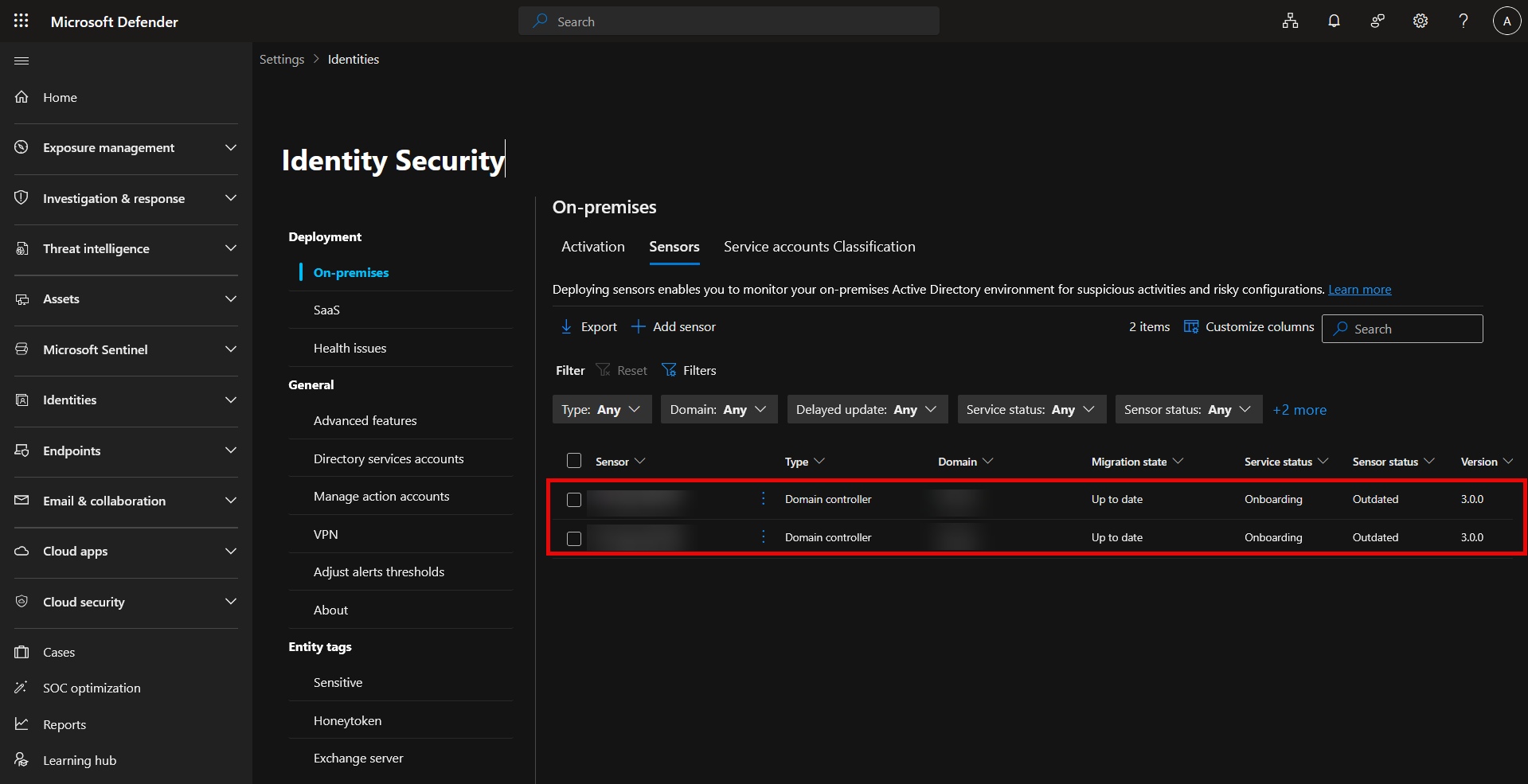Open the Domain: Any filter dropdown
Viewport: 1528px width, 784px height.
tap(719, 409)
